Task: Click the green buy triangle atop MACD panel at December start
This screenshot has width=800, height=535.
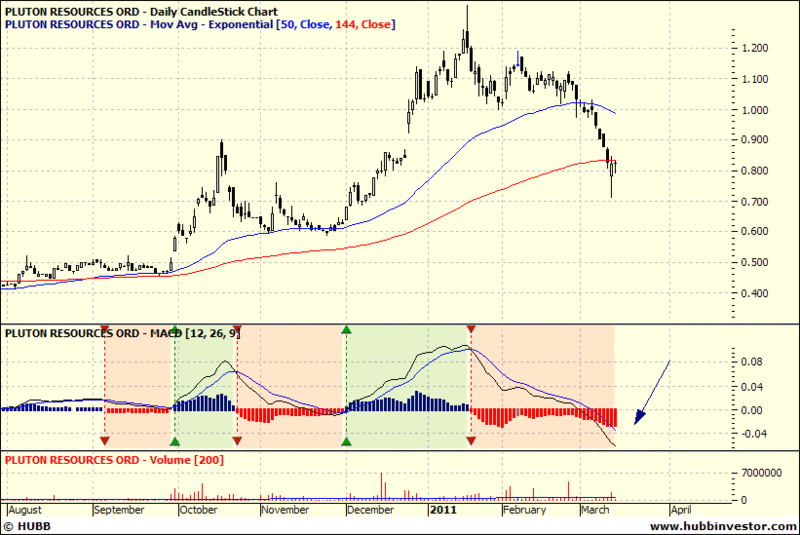Action: (346, 329)
